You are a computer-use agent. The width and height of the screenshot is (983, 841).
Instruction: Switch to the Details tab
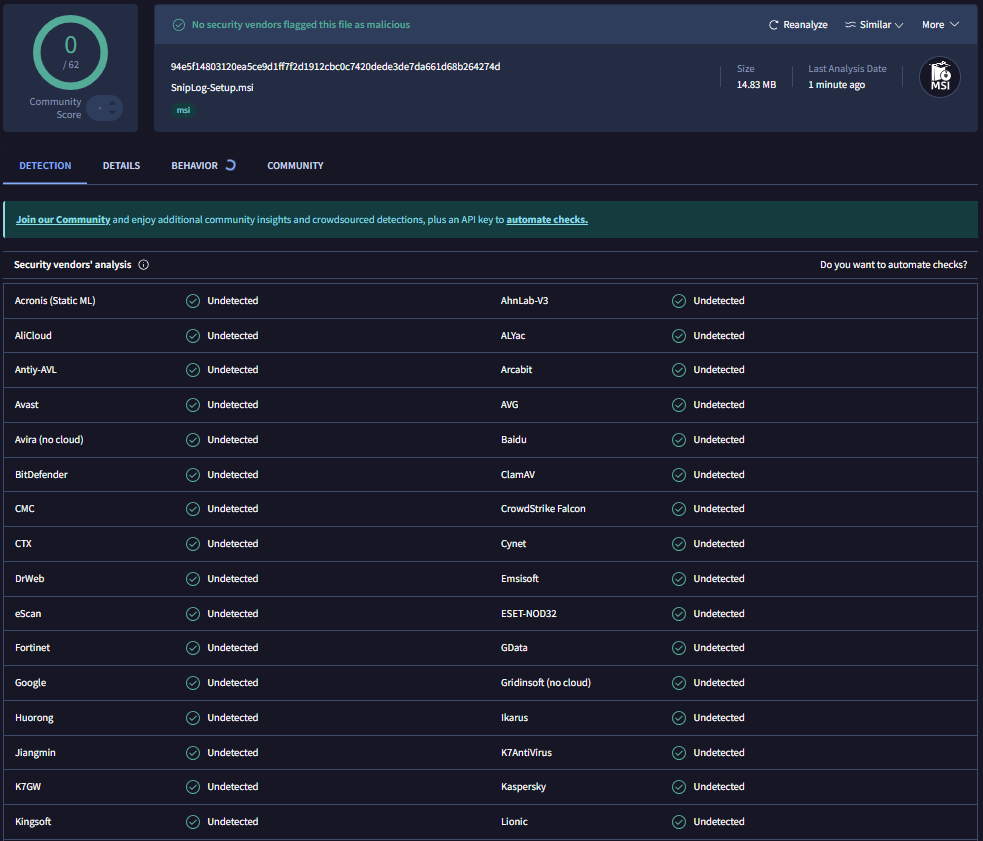pos(121,165)
